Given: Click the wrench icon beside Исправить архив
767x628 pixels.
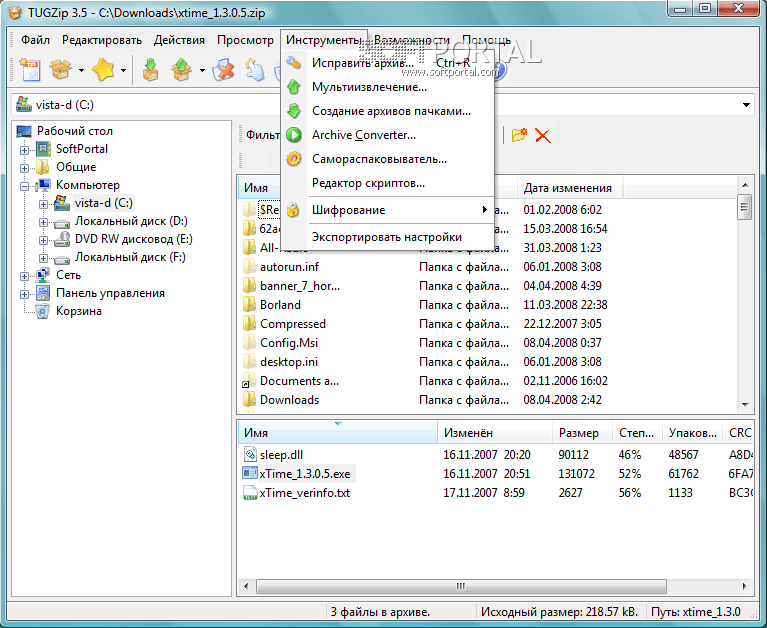Looking at the screenshot, I should (293, 63).
